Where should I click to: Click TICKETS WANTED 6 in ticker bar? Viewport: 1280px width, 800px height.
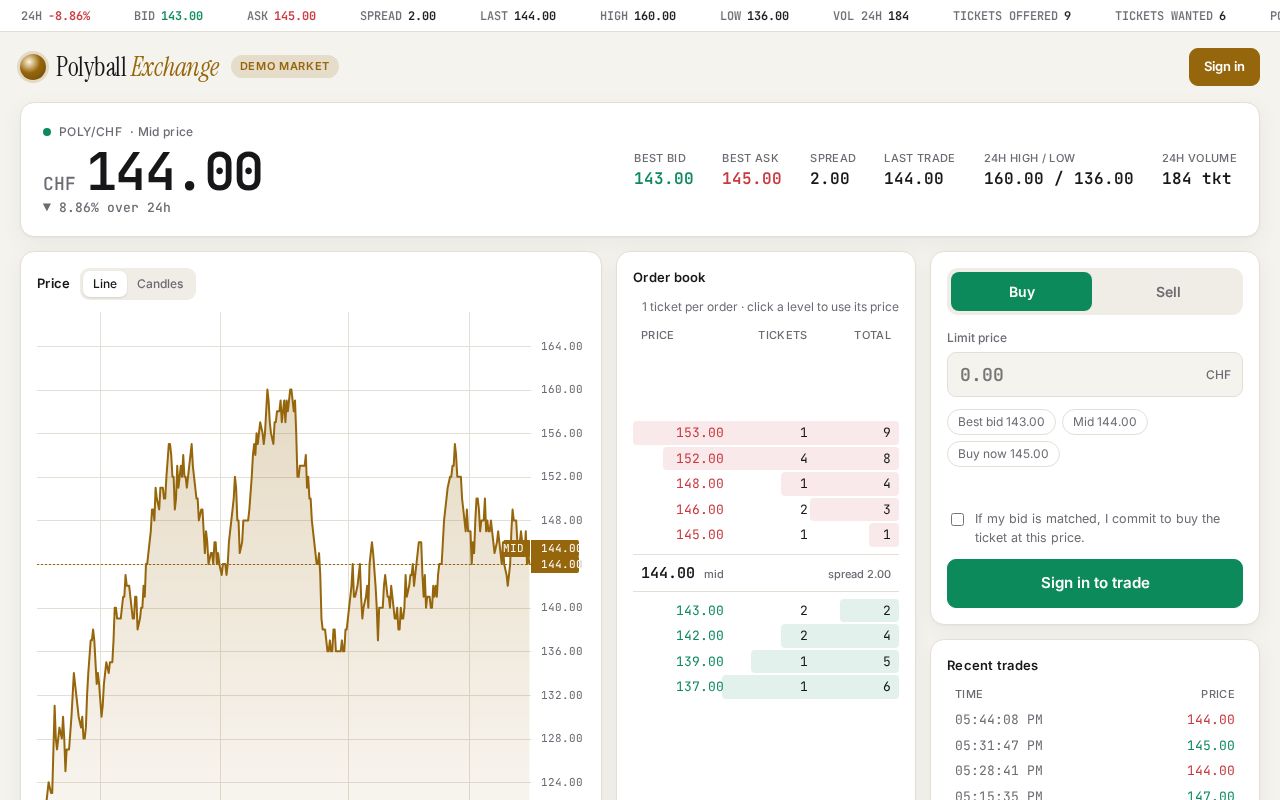1170,16
